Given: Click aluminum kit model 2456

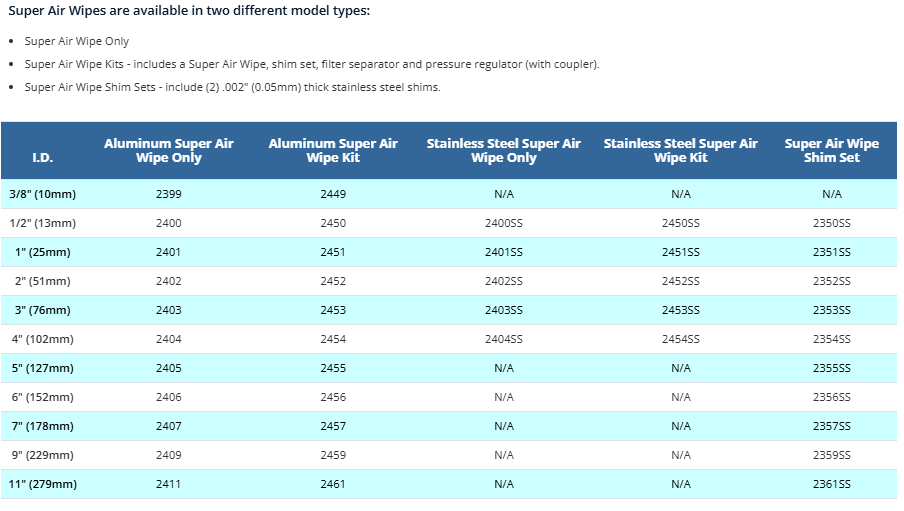Looking at the screenshot, I should click(333, 397).
